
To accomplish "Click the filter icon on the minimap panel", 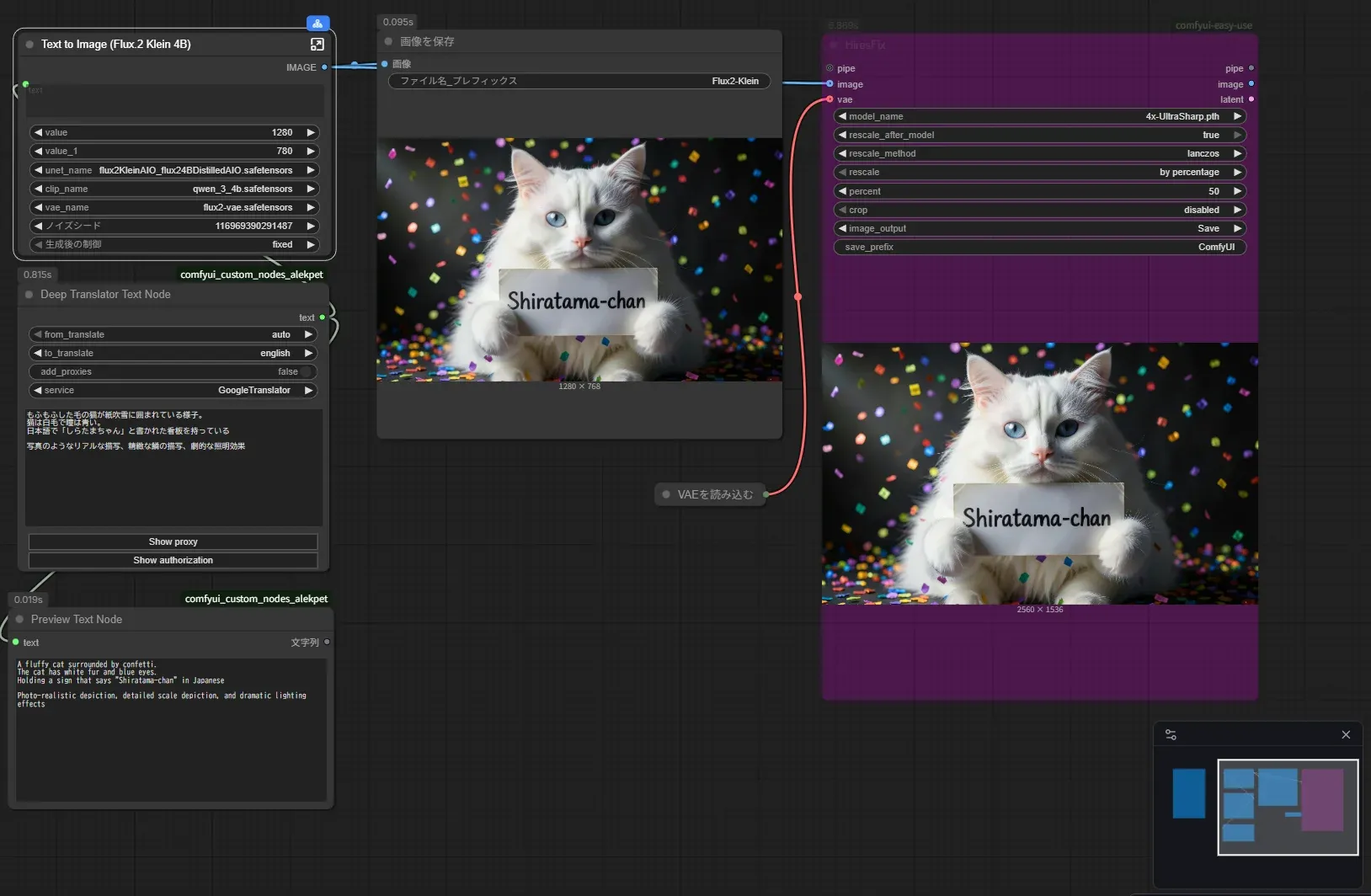I will tap(1171, 733).
